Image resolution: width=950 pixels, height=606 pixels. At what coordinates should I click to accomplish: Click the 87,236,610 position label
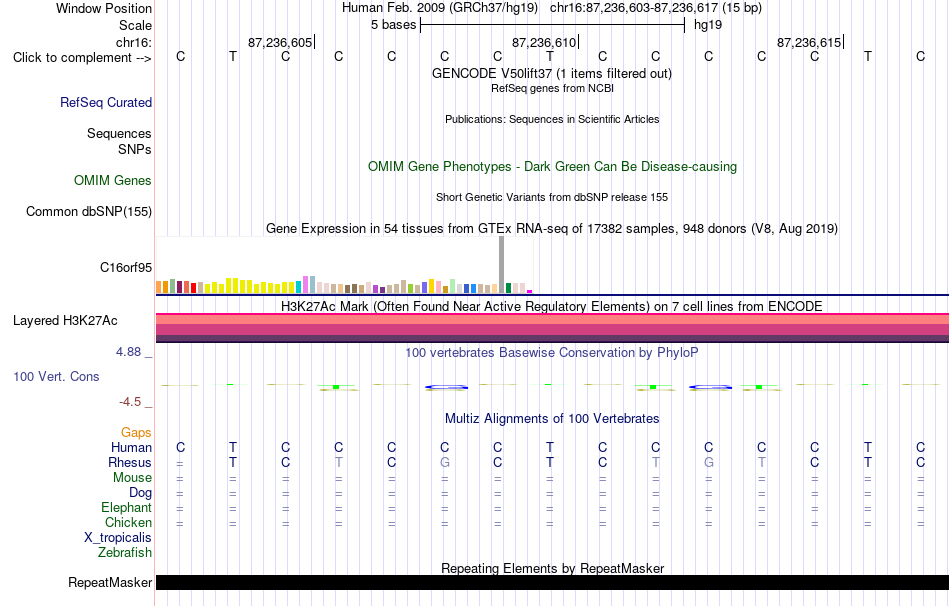tap(544, 42)
